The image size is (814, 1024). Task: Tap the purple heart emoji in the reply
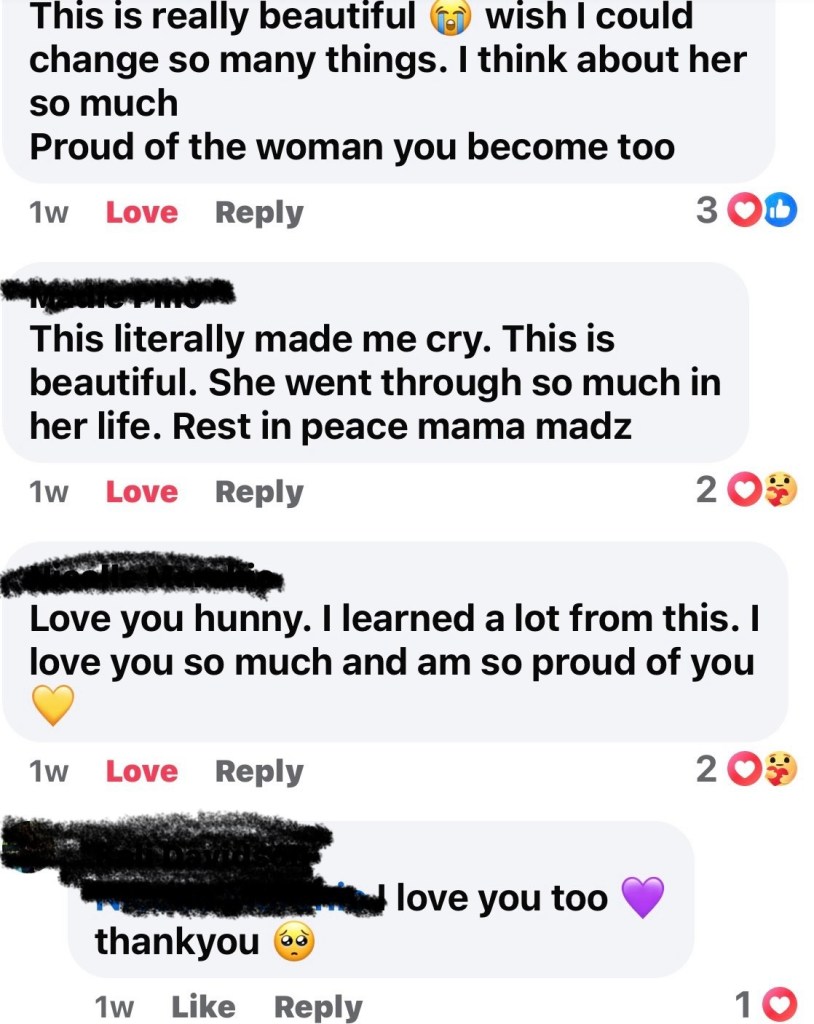pyautogui.click(x=642, y=897)
